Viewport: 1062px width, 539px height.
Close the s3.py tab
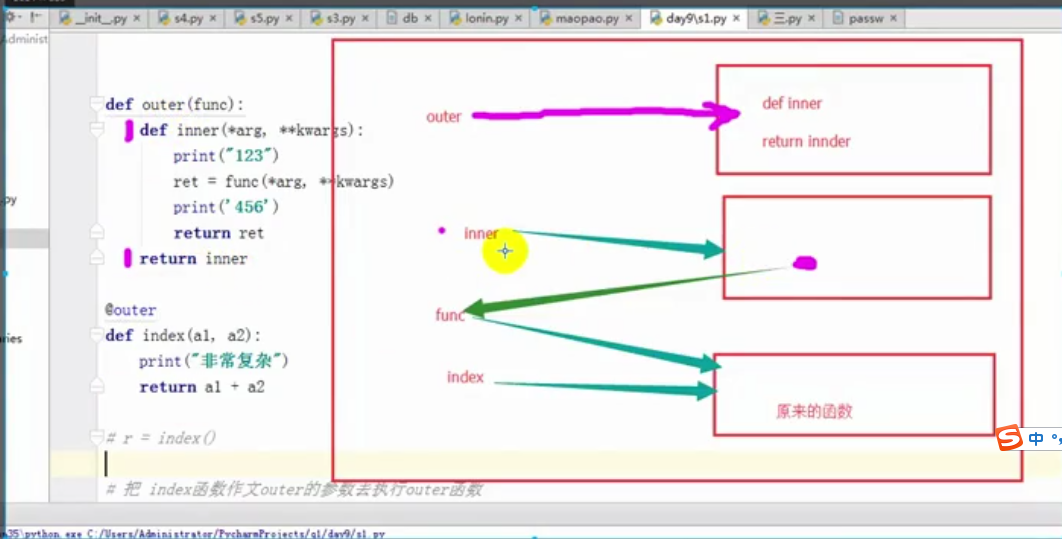click(365, 18)
